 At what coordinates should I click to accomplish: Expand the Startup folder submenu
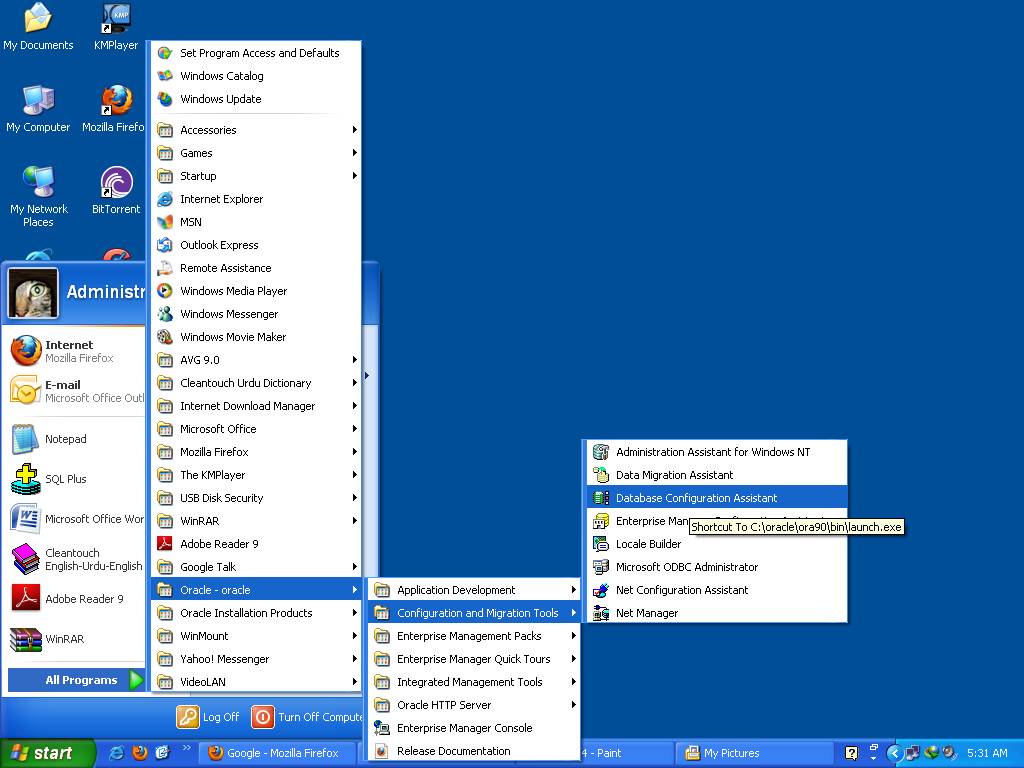pyautogui.click(x=256, y=176)
